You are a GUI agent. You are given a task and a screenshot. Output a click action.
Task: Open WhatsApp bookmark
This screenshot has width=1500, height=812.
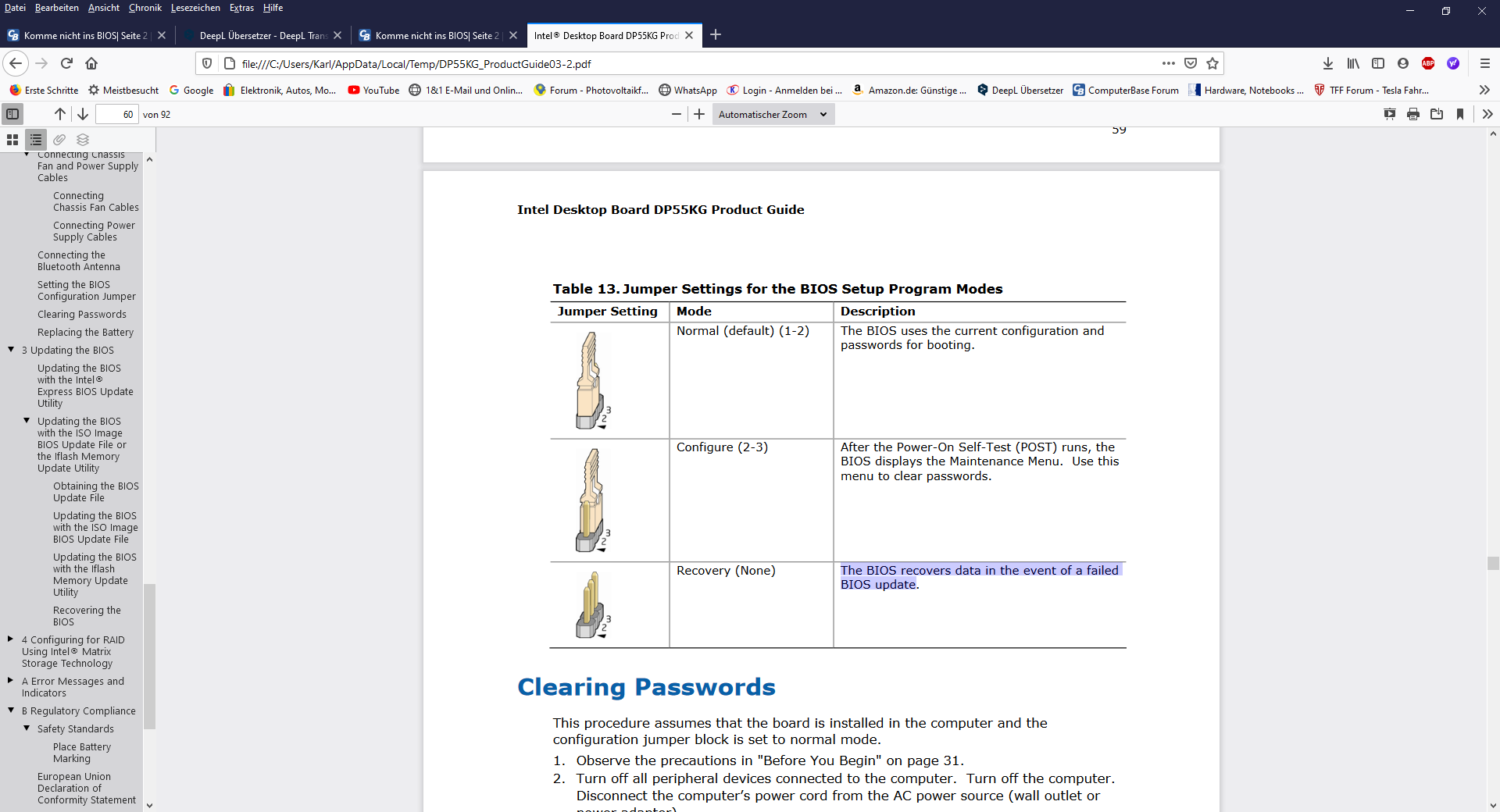coord(687,91)
